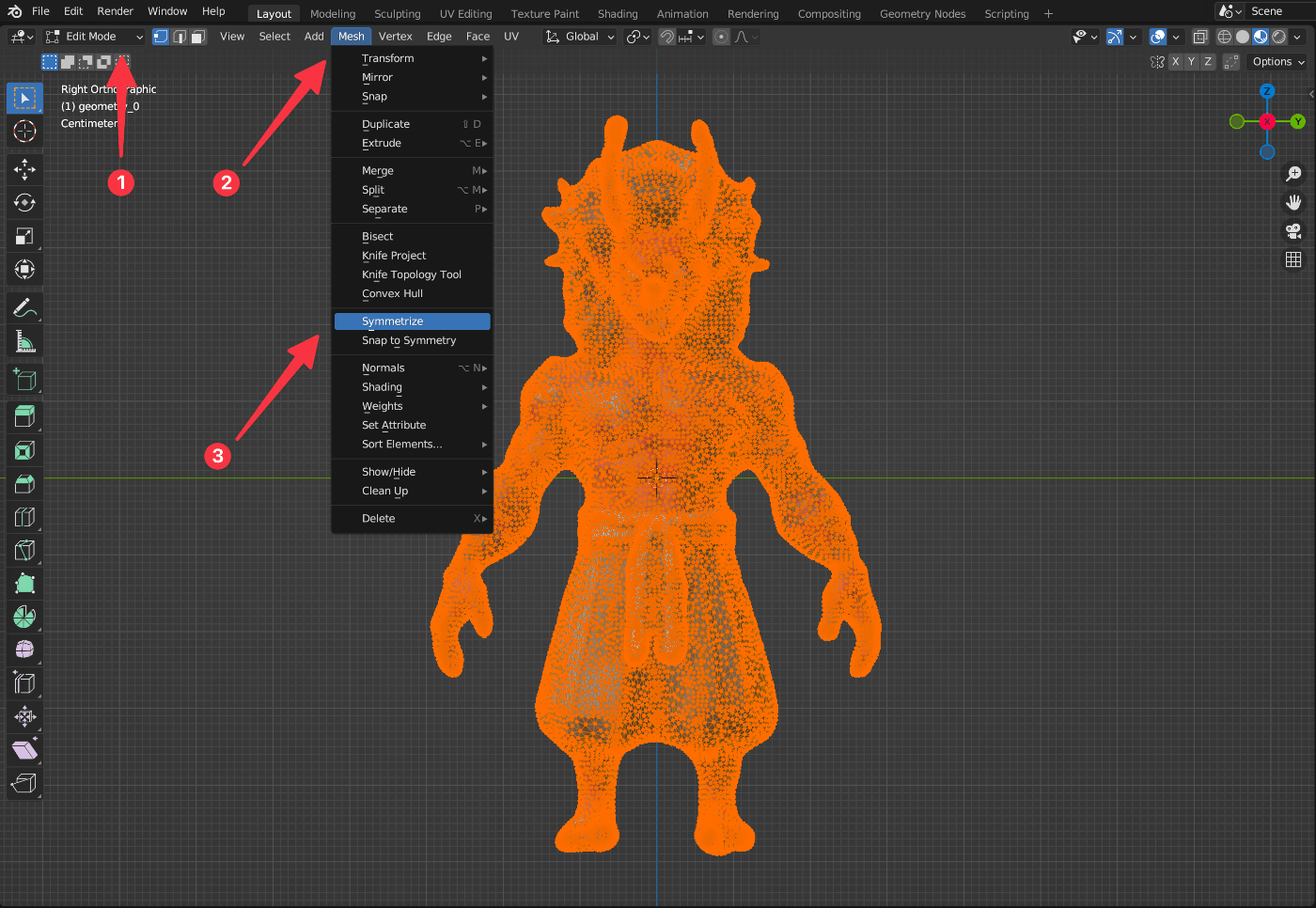Image resolution: width=1316 pixels, height=908 pixels.
Task: Activate the Cursor tool
Action: point(24,132)
